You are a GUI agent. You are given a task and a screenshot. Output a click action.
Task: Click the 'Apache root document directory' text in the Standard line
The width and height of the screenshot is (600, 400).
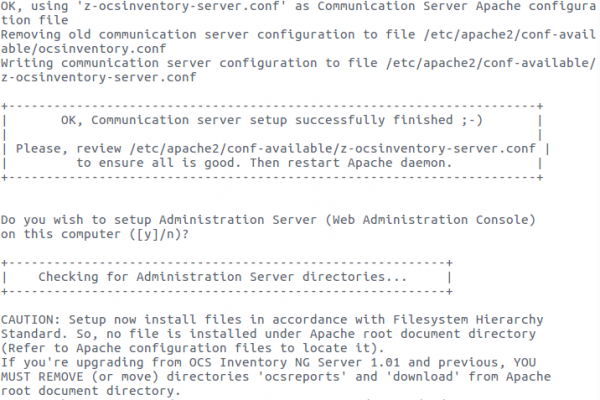(x=423, y=334)
